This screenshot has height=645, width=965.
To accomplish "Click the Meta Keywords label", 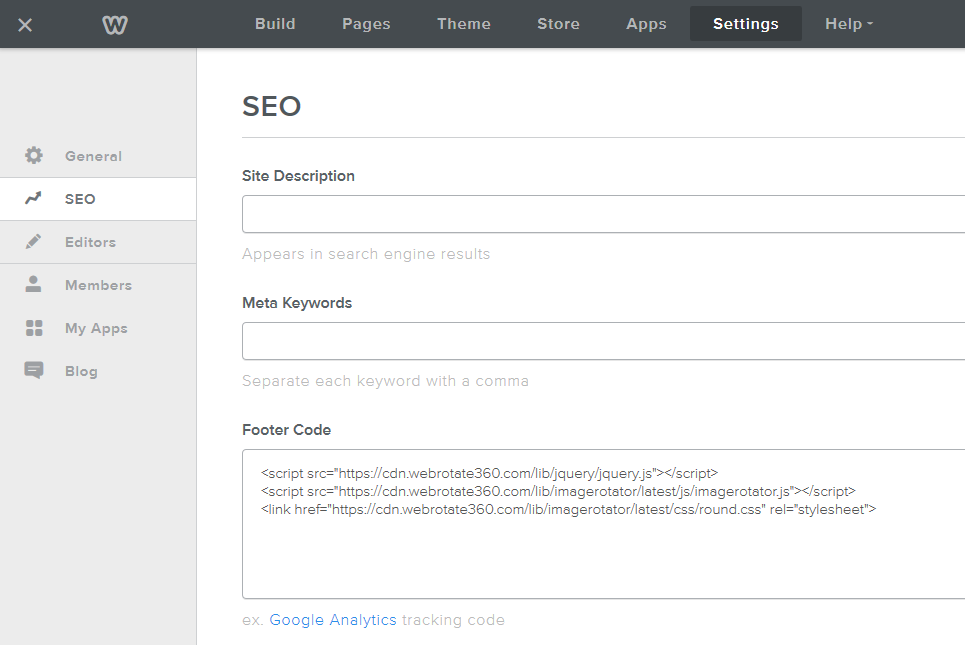I will (297, 303).
